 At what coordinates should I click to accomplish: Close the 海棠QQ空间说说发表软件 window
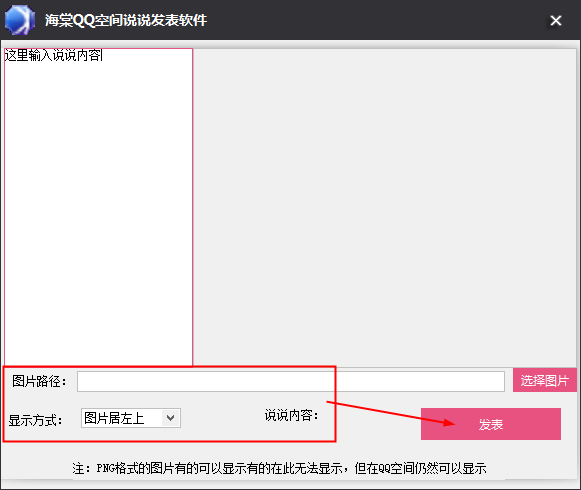pyautogui.click(x=556, y=20)
